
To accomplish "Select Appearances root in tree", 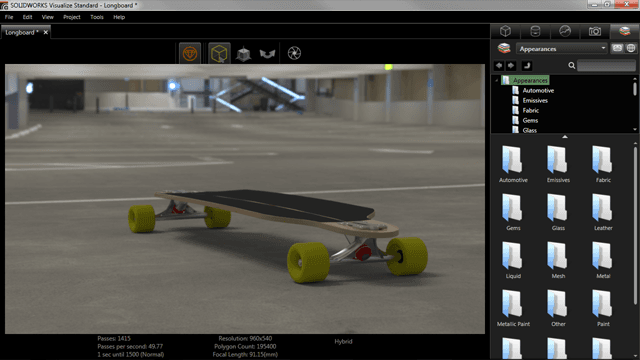I will click(525, 80).
